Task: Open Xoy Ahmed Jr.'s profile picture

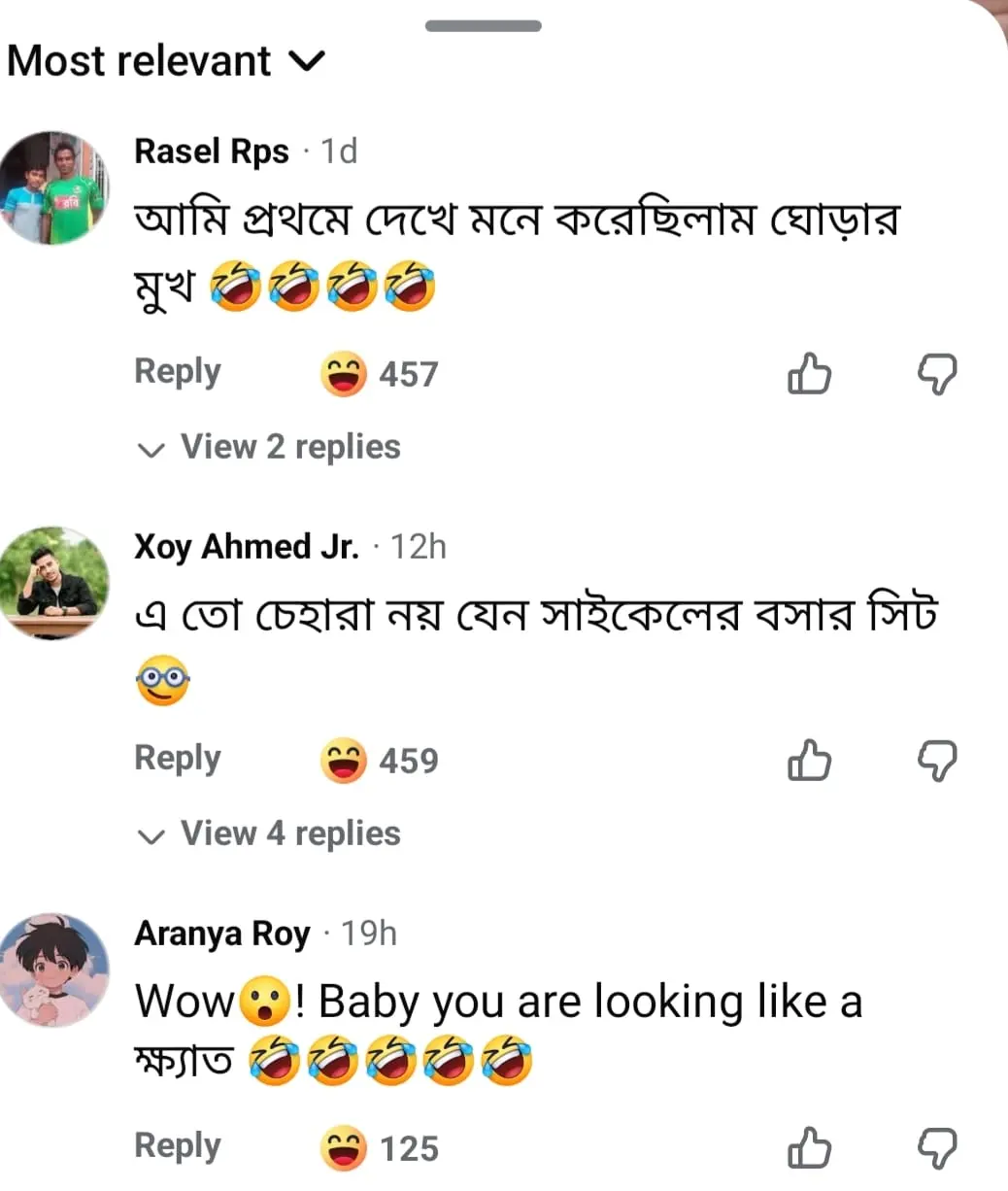Action: point(52,583)
